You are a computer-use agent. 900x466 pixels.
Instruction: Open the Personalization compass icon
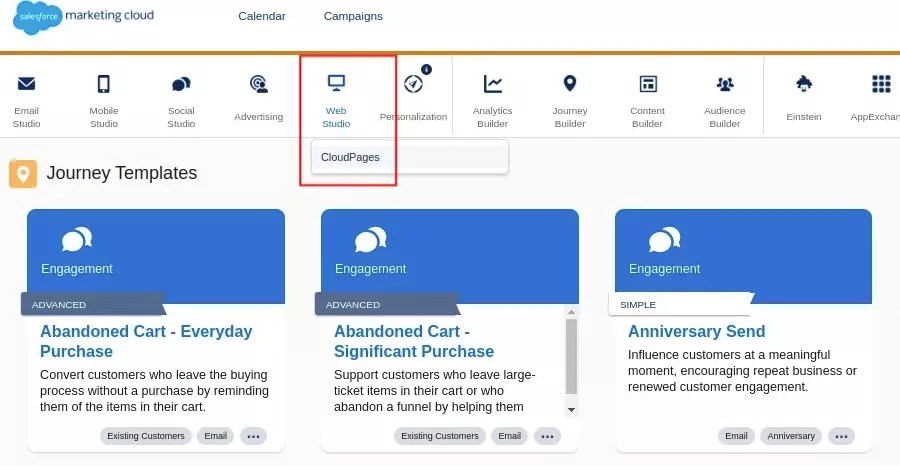[413, 84]
